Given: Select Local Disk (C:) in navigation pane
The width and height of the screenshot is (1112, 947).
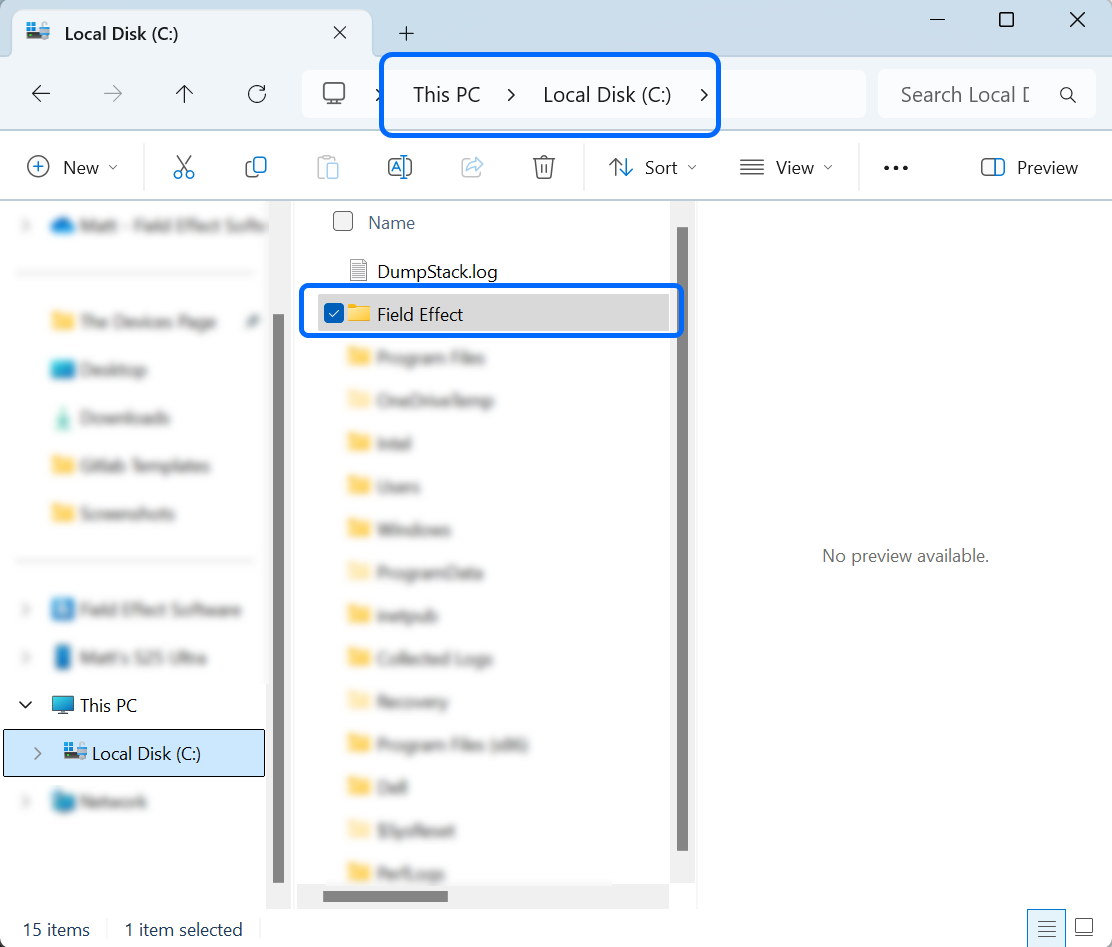Looking at the screenshot, I should click(x=134, y=753).
